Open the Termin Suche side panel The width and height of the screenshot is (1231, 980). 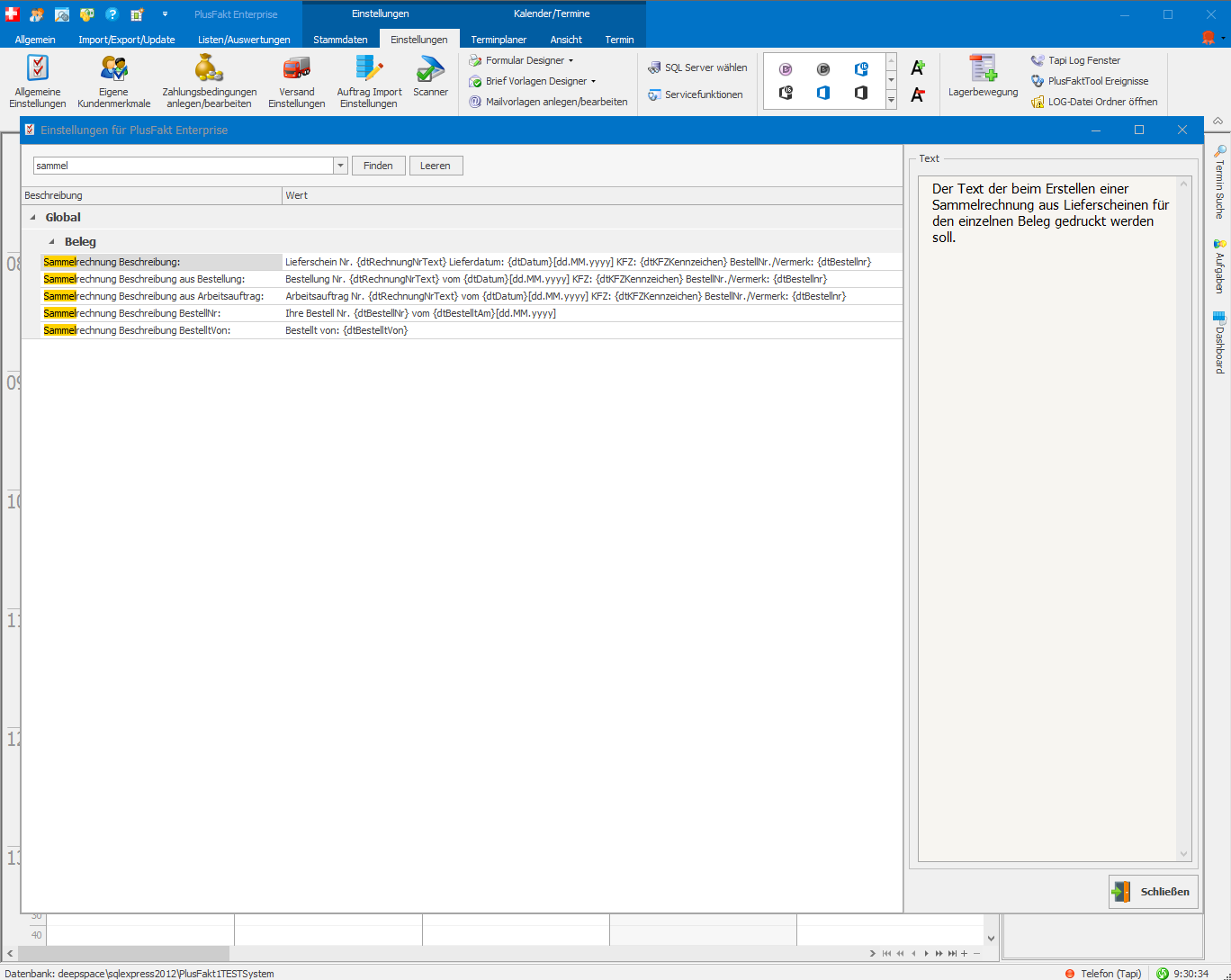(x=1220, y=183)
